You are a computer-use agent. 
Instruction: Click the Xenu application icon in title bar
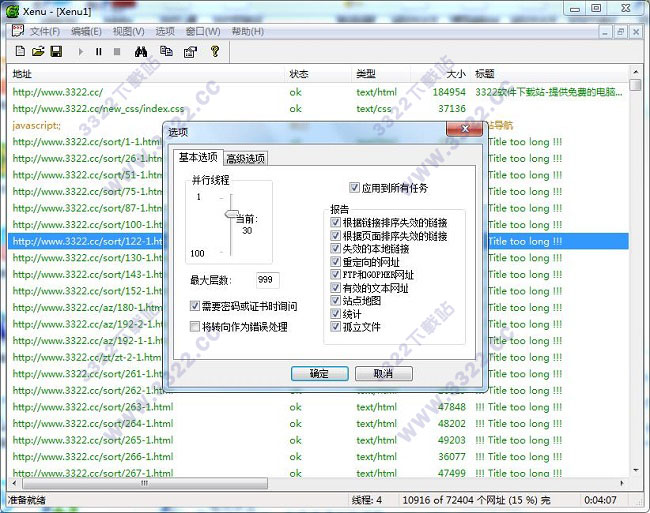click(12, 11)
